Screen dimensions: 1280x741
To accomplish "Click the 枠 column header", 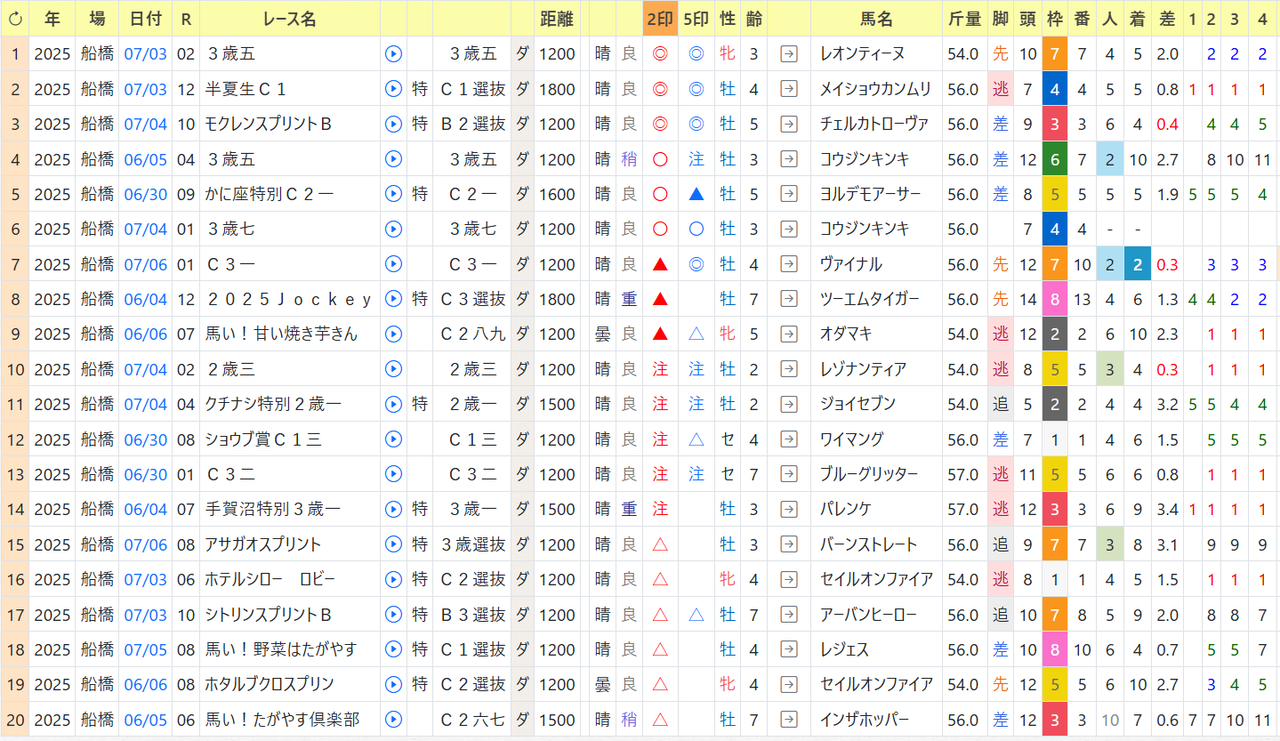I will coord(1055,18).
